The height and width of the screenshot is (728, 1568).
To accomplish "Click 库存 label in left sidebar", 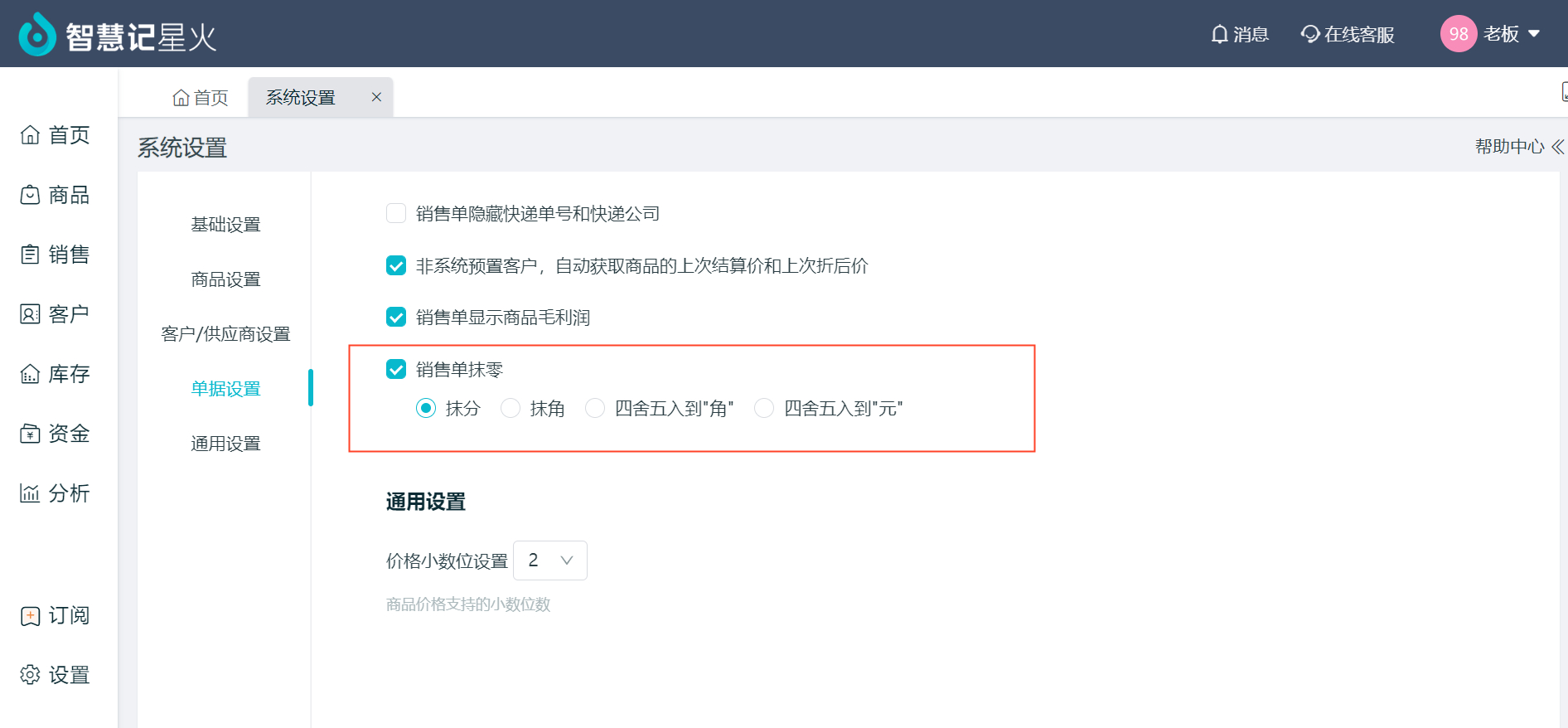I will tap(69, 373).
